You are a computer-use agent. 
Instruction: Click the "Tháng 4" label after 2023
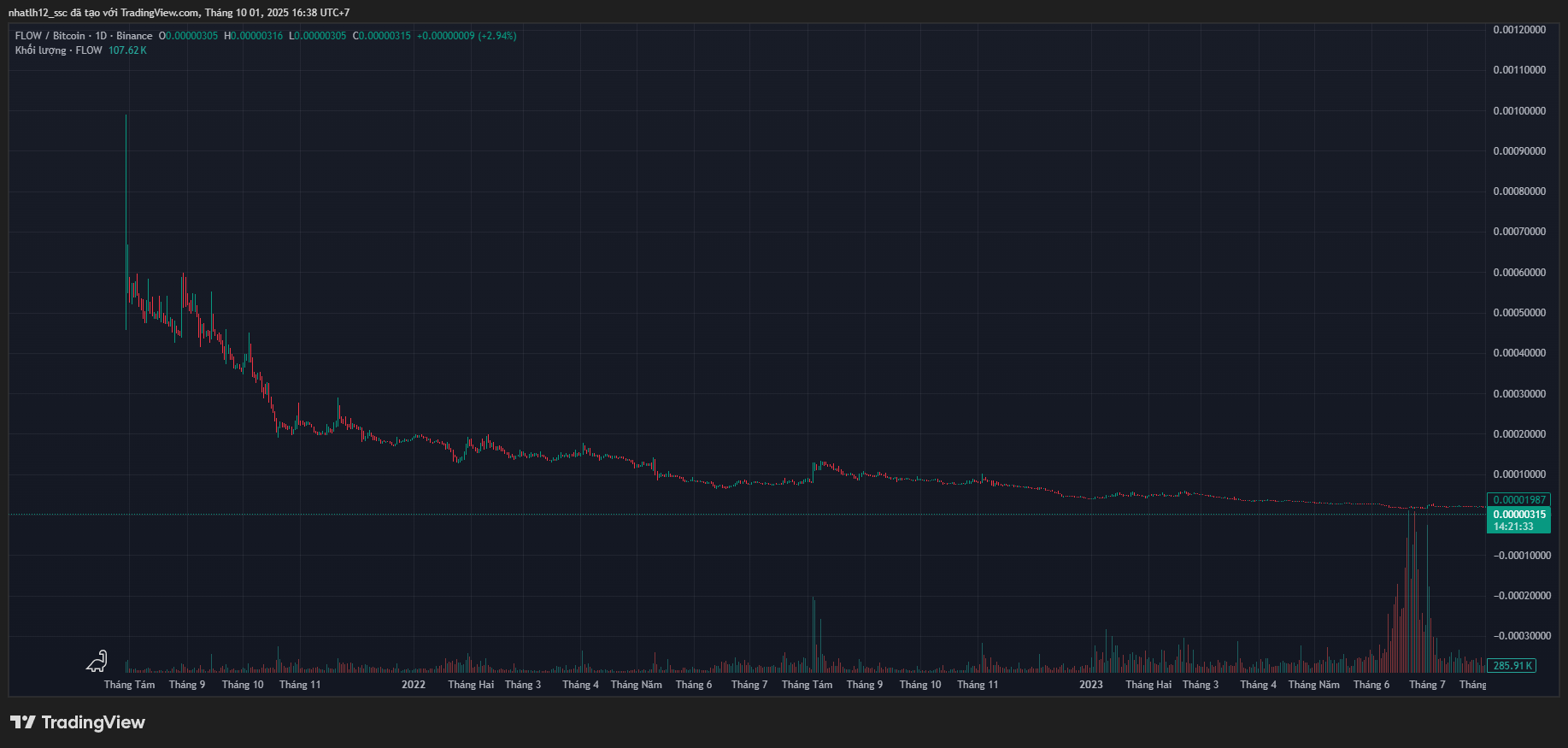(1259, 685)
